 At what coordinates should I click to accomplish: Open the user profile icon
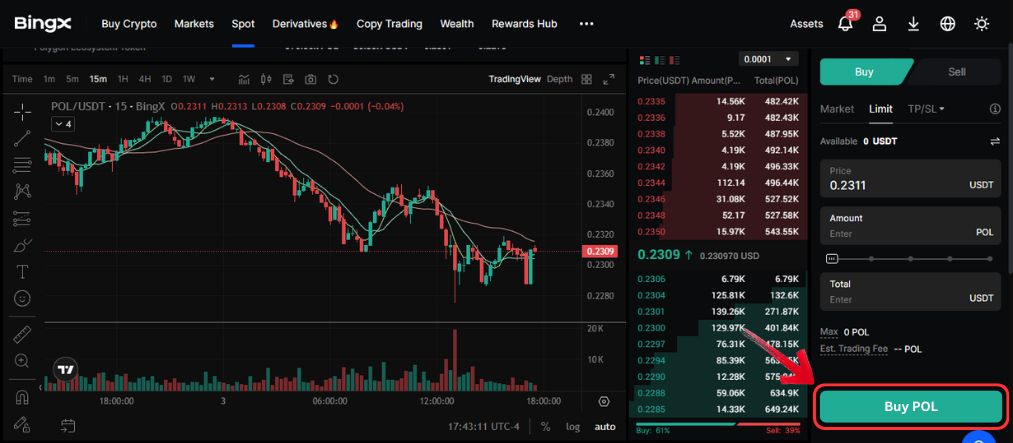(879, 24)
